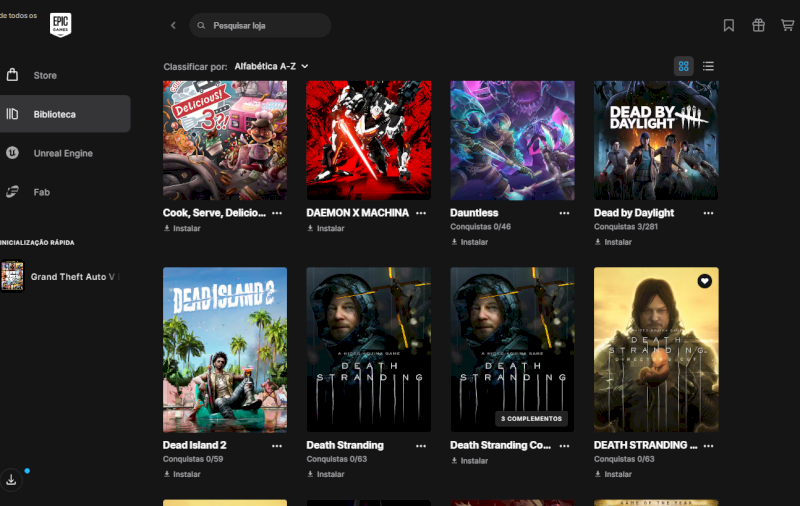Switch to grid view layout
The image size is (800, 506).
click(684, 66)
